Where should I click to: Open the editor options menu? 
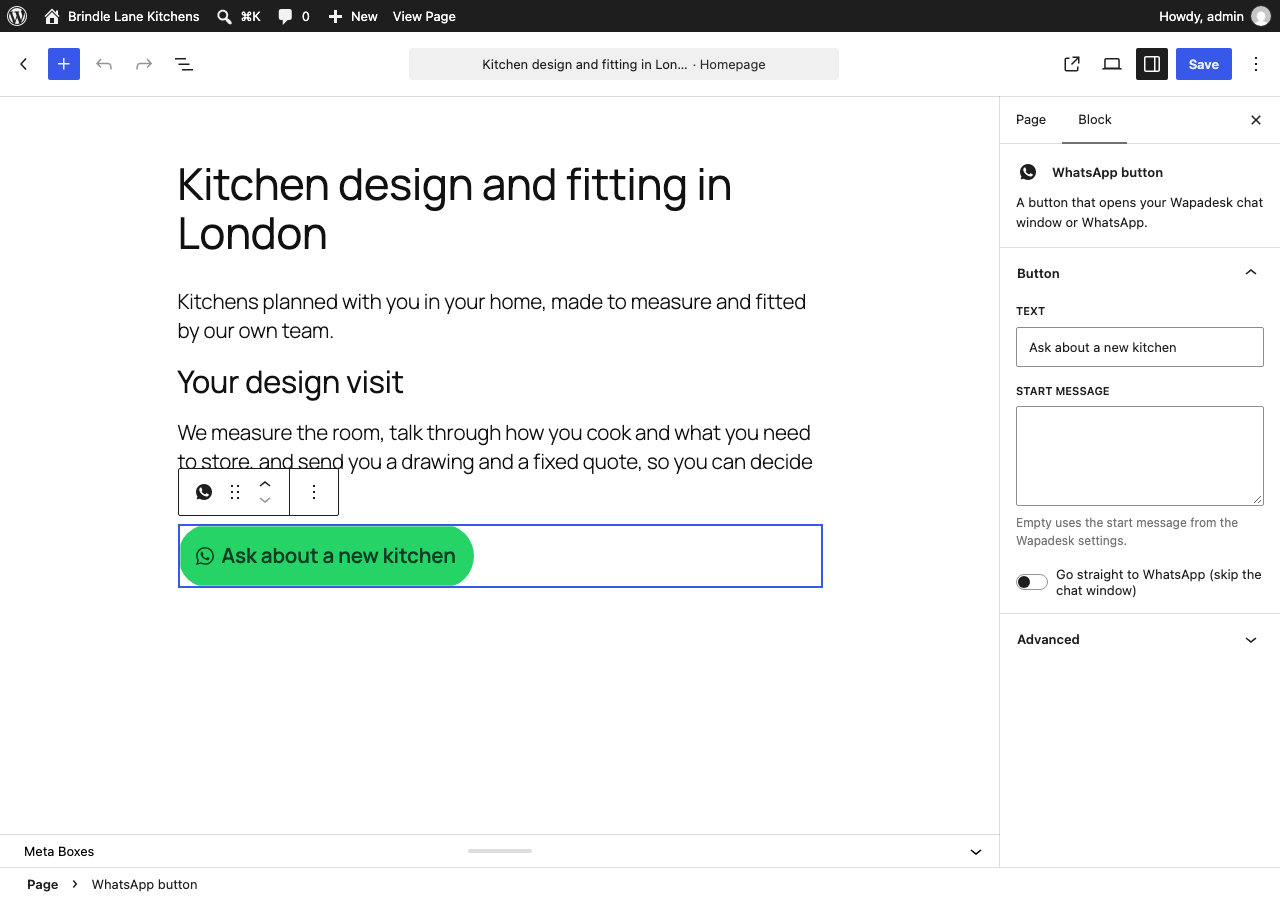coord(1256,64)
